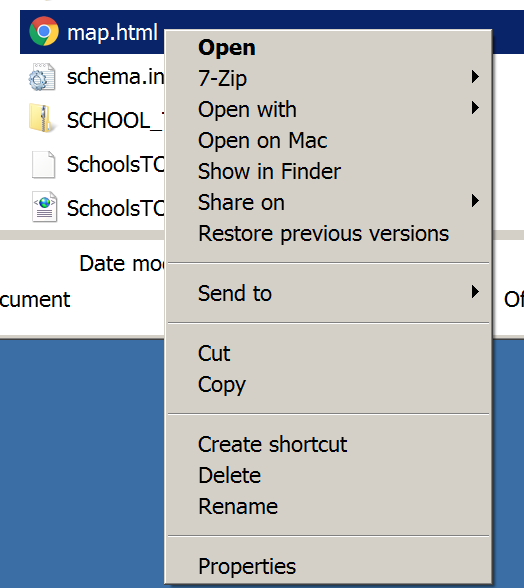Click the Chrome icon beside map.html

(44, 31)
